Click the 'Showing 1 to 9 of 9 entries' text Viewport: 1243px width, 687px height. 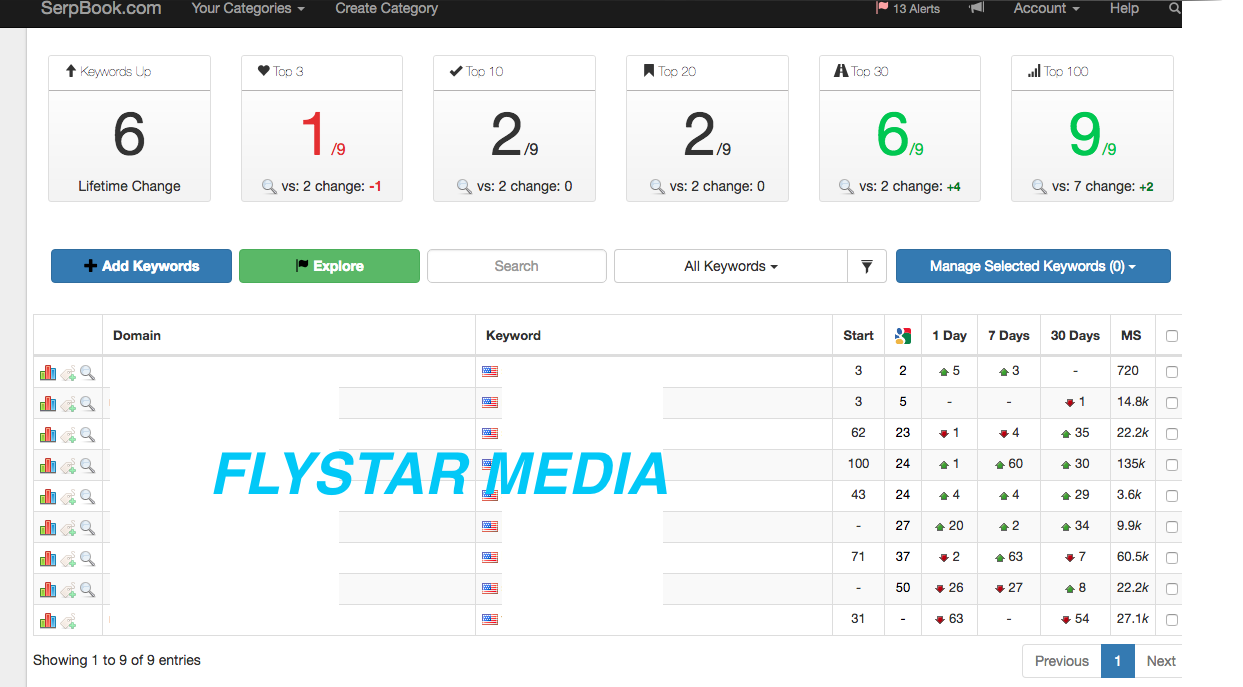[x=117, y=660]
